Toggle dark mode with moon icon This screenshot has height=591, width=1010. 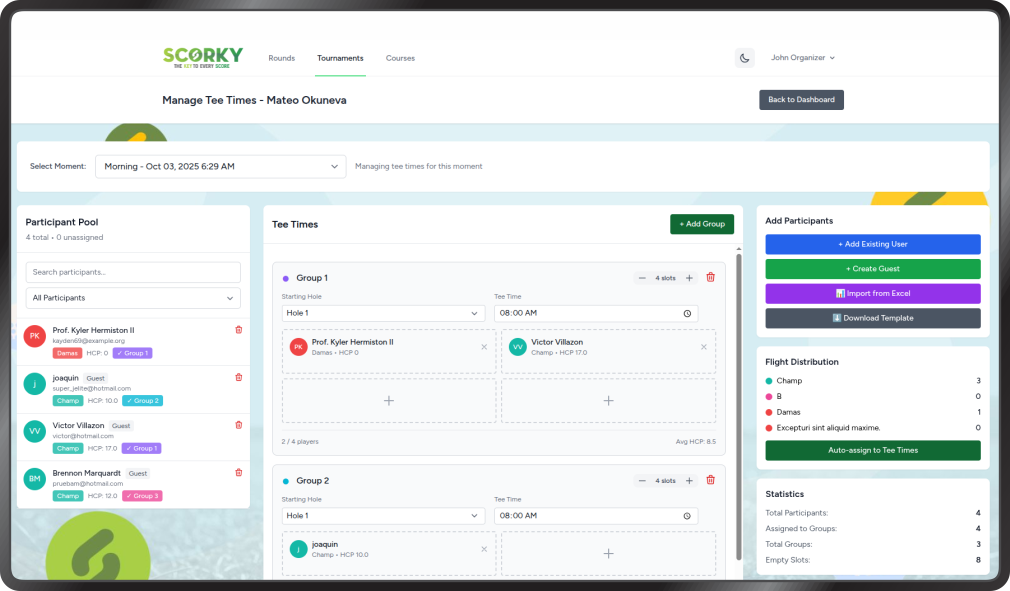pos(744,58)
